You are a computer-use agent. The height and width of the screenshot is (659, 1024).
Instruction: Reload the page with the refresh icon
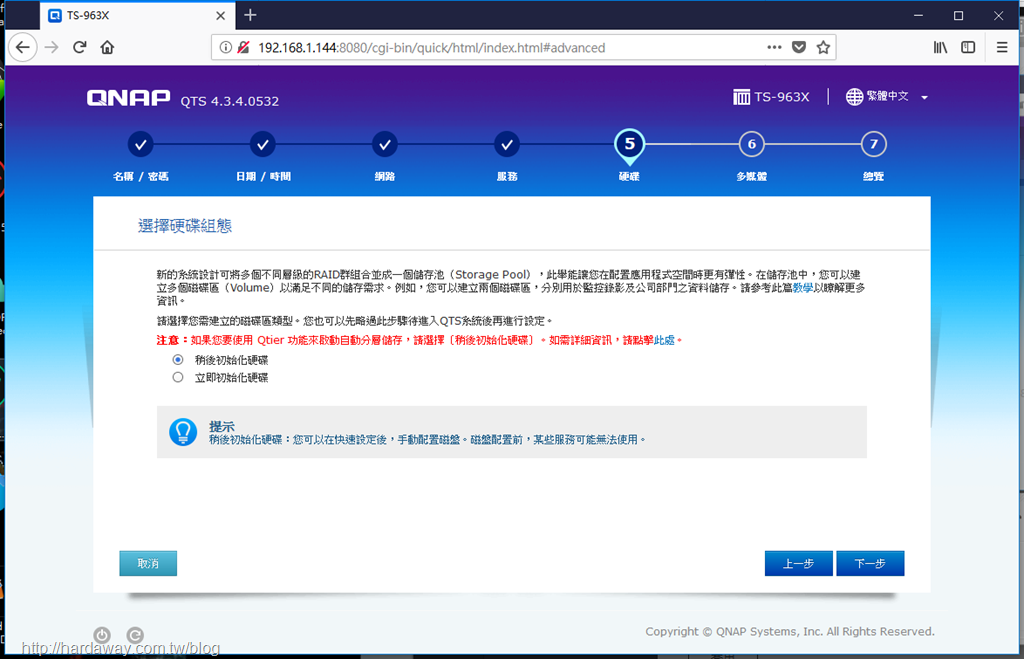tap(80, 48)
